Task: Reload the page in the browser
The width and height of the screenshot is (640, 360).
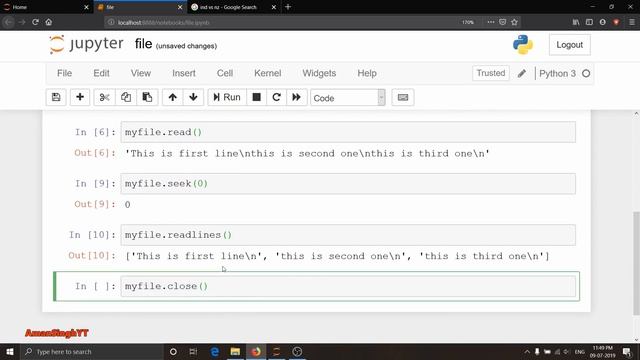Action: pos(36,22)
